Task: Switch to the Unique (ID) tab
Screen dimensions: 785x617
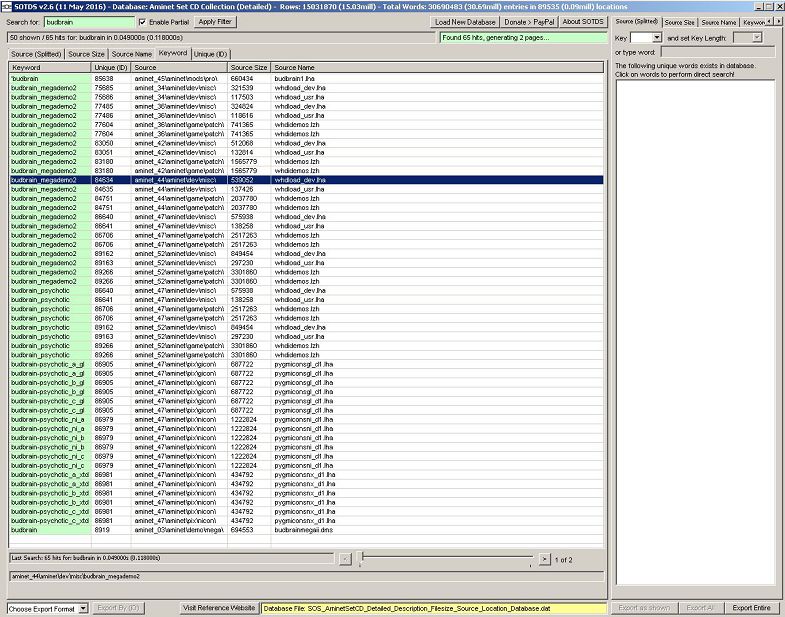Action: click(211, 53)
